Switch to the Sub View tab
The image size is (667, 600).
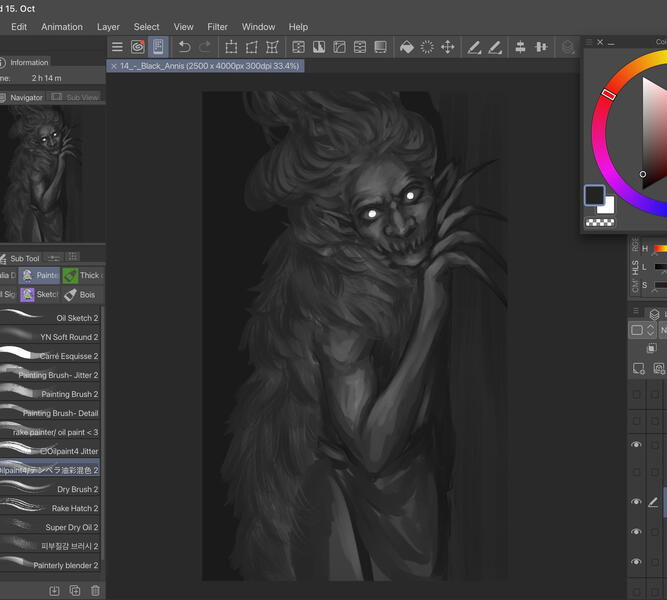click(x=76, y=98)
